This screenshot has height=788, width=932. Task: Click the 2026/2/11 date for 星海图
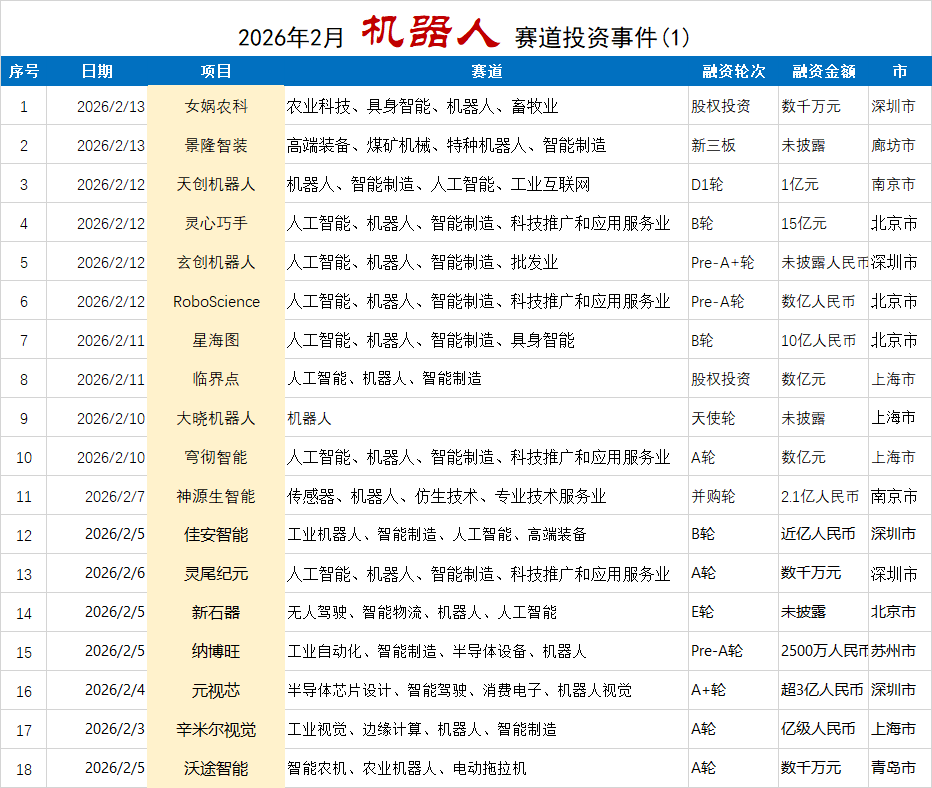[97, 341]
